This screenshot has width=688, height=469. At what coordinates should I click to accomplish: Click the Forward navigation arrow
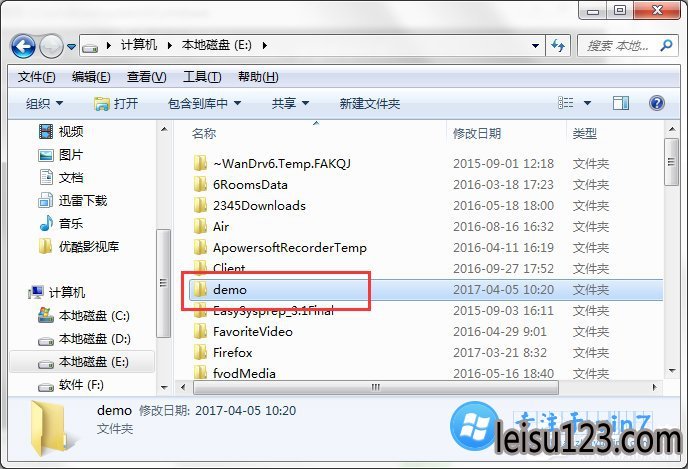coord(51,46)
